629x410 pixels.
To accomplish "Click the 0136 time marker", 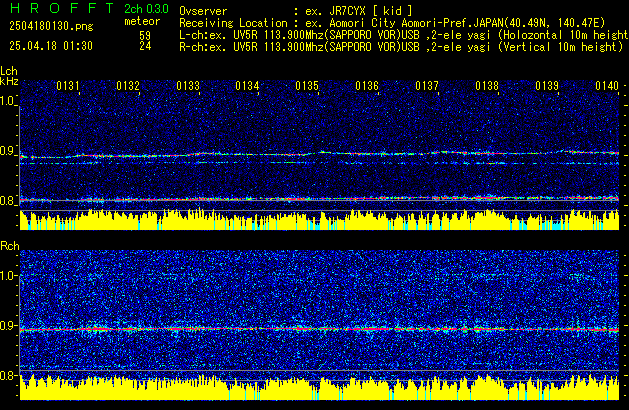I will coord(367,86).
